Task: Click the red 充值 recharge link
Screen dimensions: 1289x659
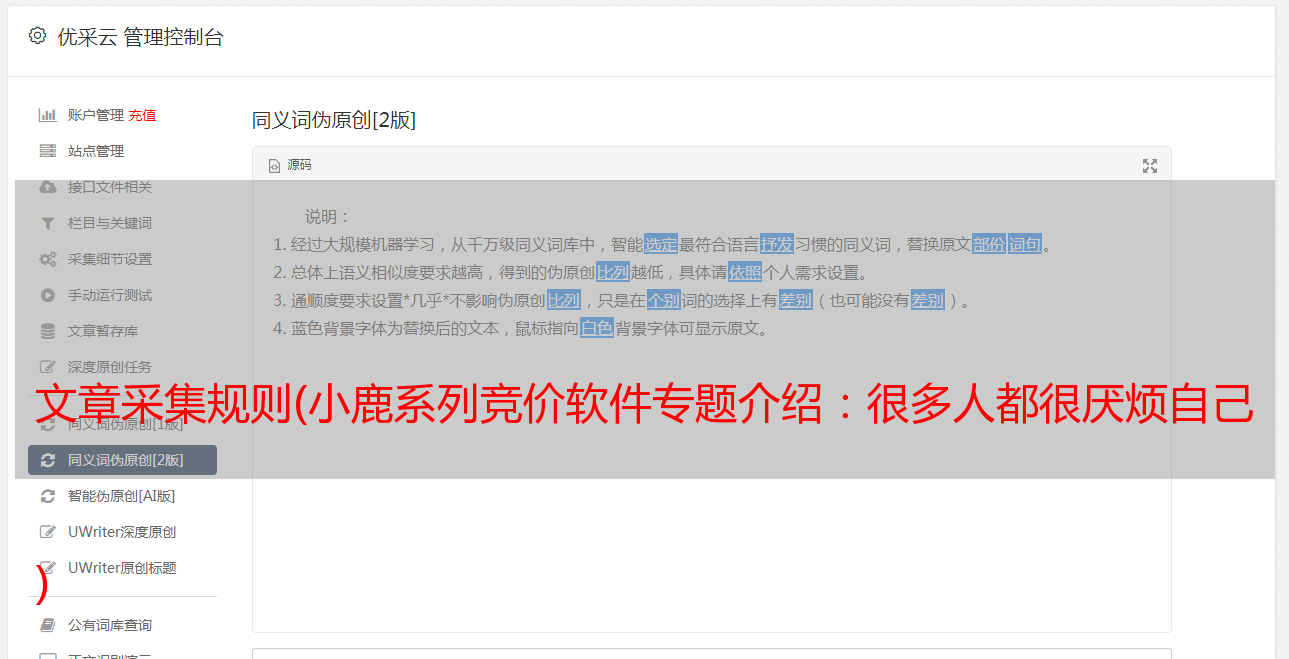Action: click(x=142, y=115)
